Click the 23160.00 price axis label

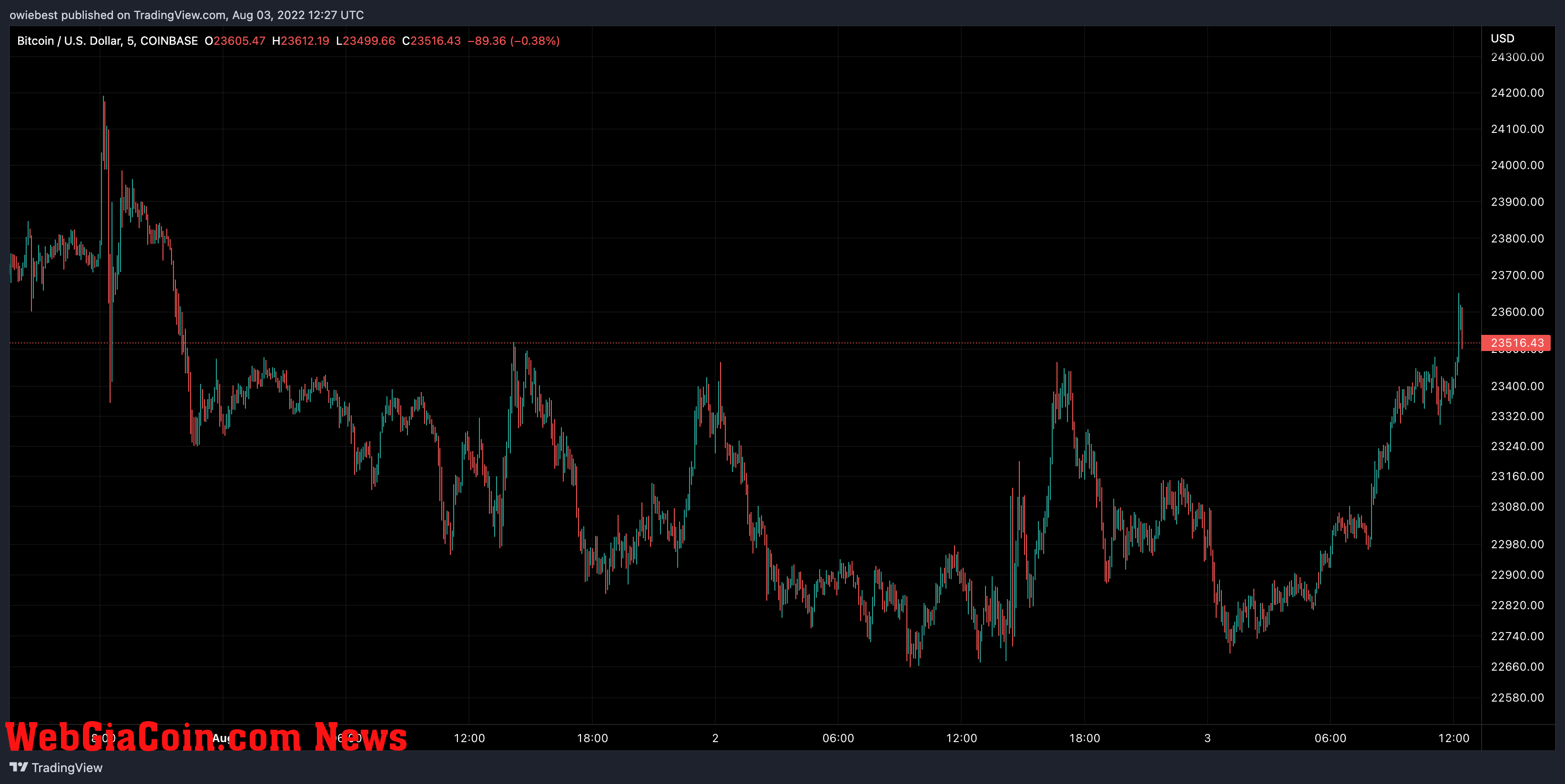[1517, 476]
